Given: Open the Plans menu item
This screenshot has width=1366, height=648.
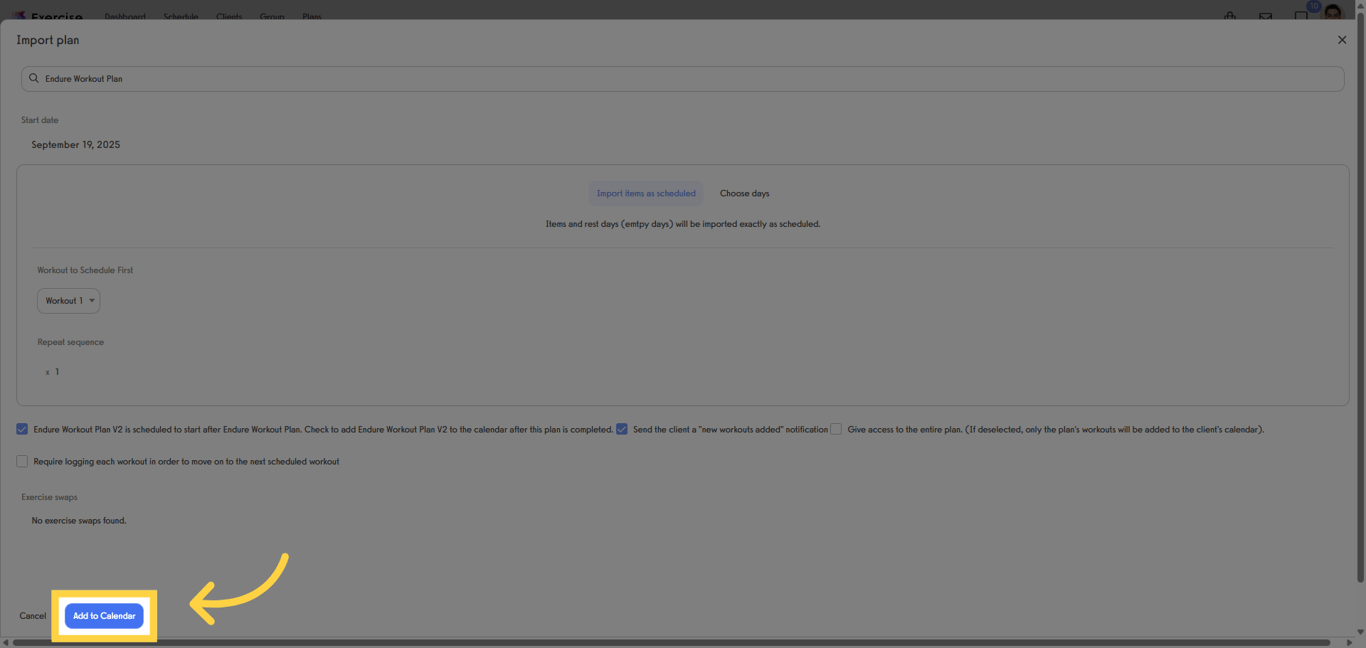Looking at the screenshot, I should pos(311,17).
